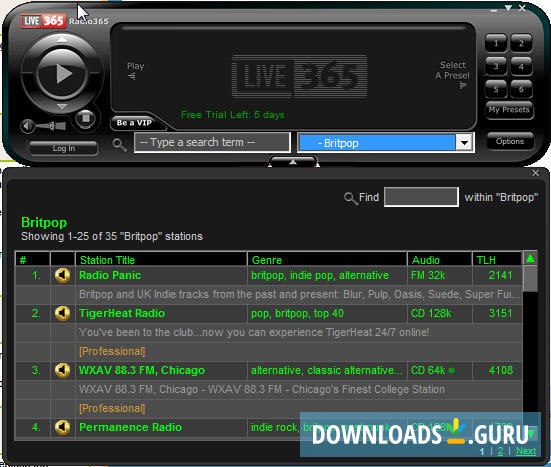
Task: Sort stations by Genre column
Action: click(327, 260)
